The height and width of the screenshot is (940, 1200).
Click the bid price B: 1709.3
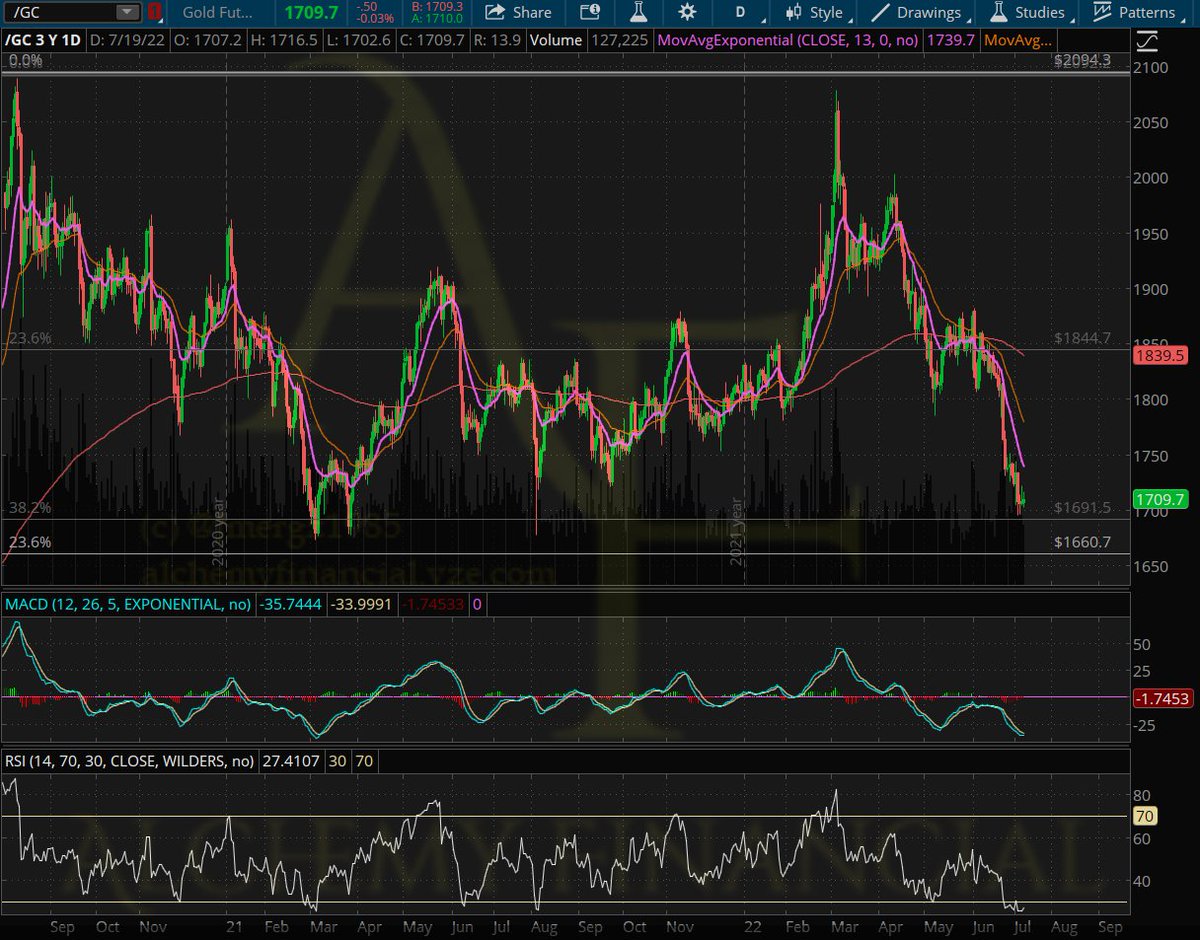point(438,7)
